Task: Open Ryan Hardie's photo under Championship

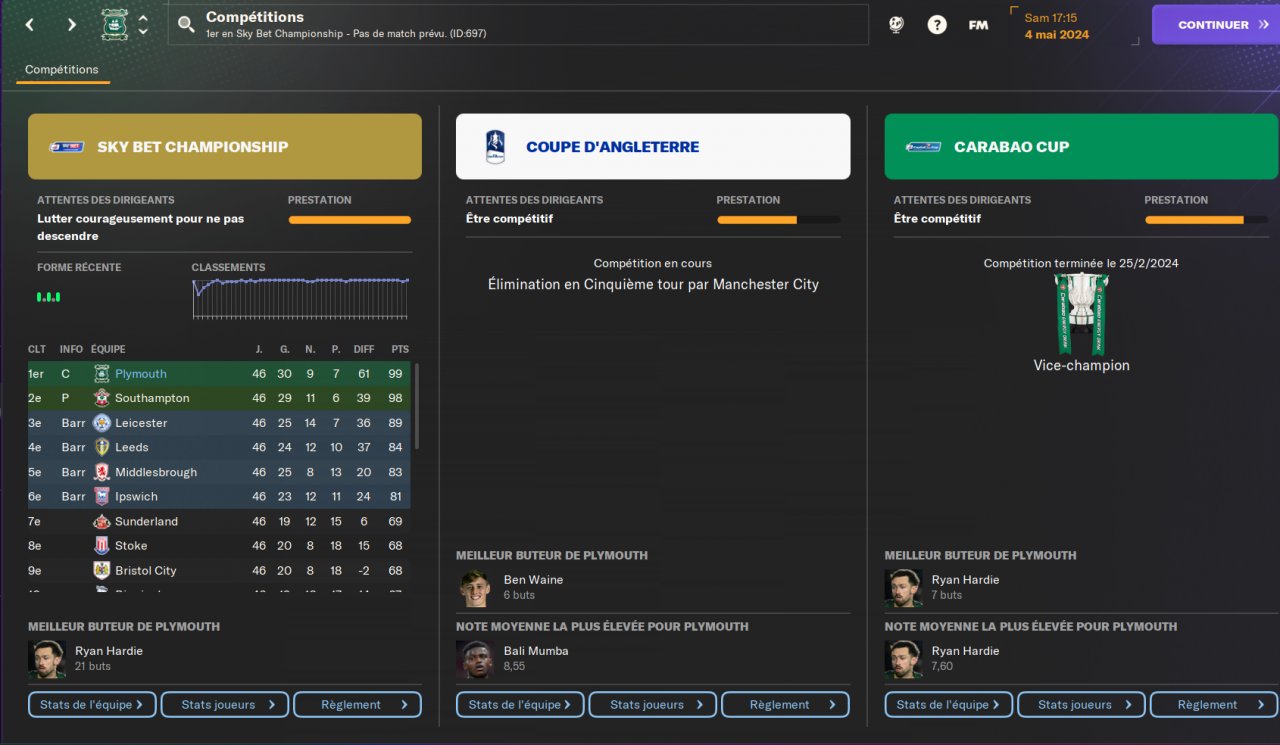Action: click(46, 660)
